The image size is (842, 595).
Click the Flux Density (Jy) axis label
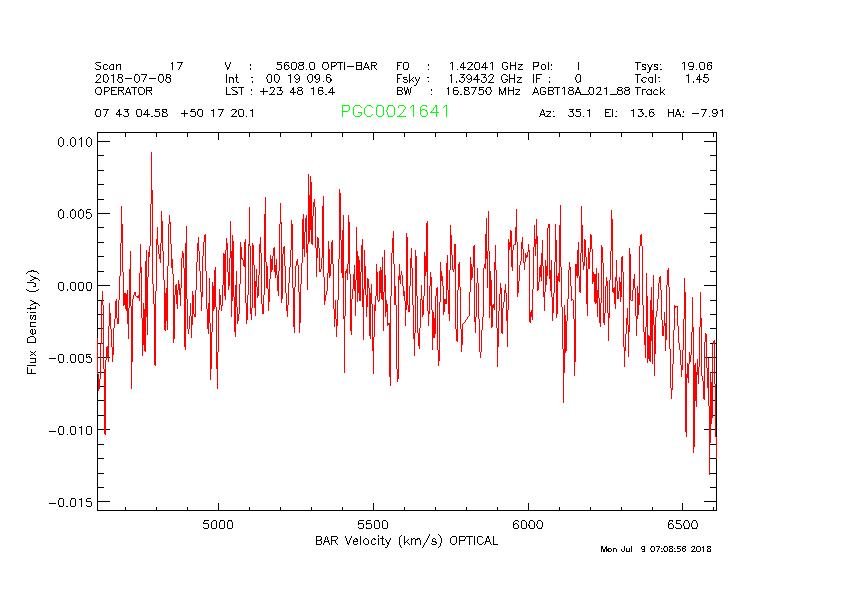[x=33, y=325]
